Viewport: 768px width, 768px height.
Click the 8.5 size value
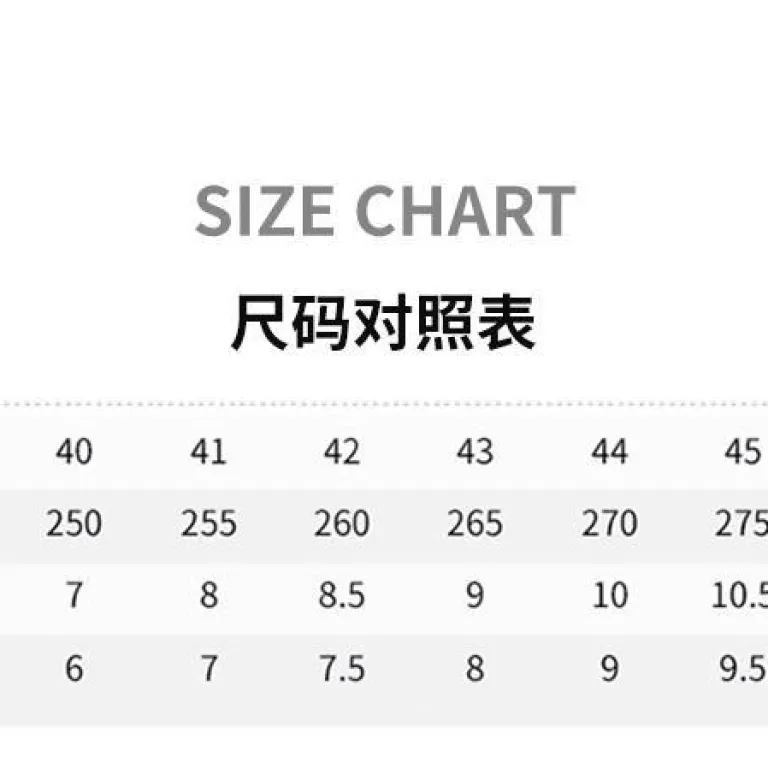point(342,596)
